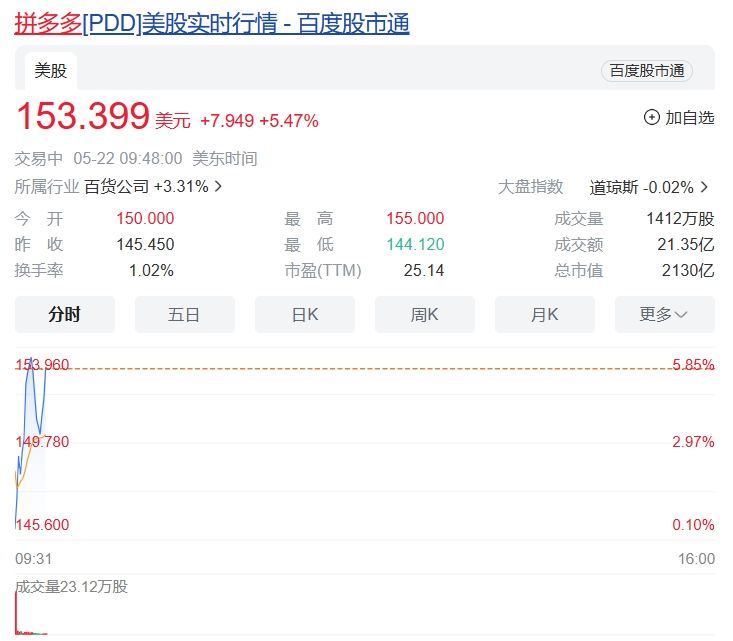Click the change value +7.949
This screenshot has height=641, width=733.
click(x=227, y=121)
